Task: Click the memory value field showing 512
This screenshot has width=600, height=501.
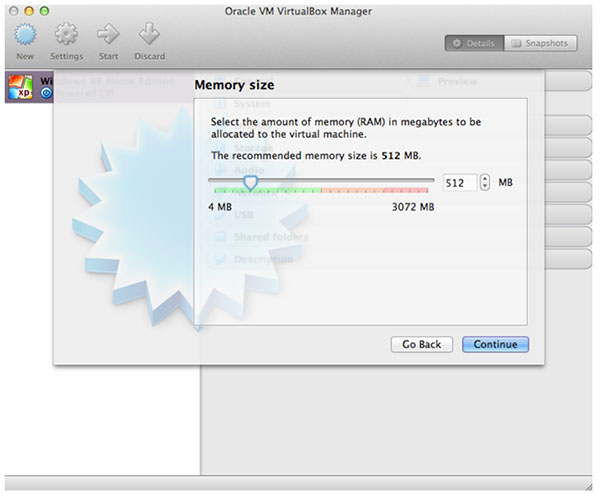Action: [460, 183]
